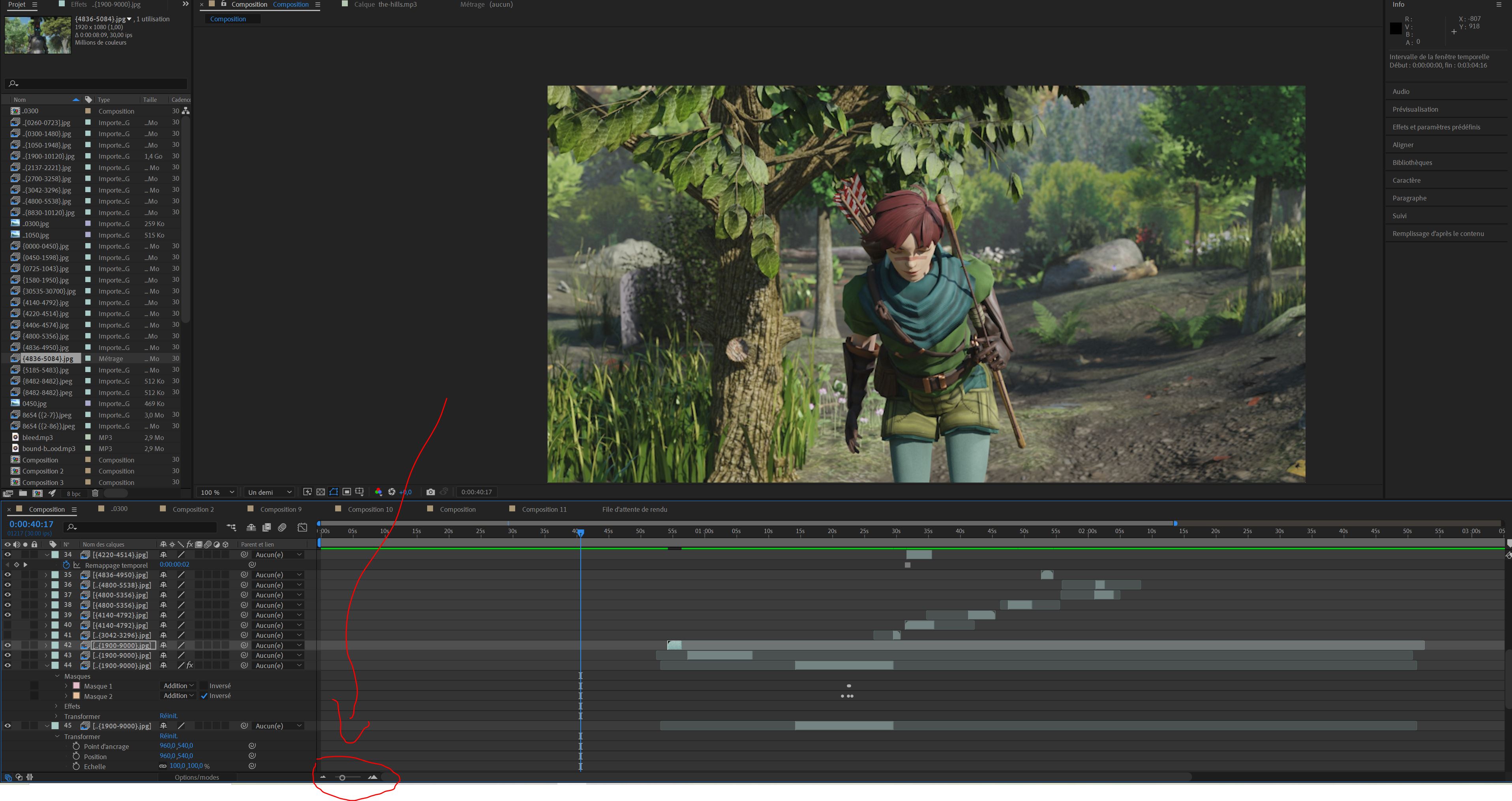Image resolution: width=1512 pixels, height=801 pixels.
Task: Click Options/modes button
Action: [x=197, y=778]
